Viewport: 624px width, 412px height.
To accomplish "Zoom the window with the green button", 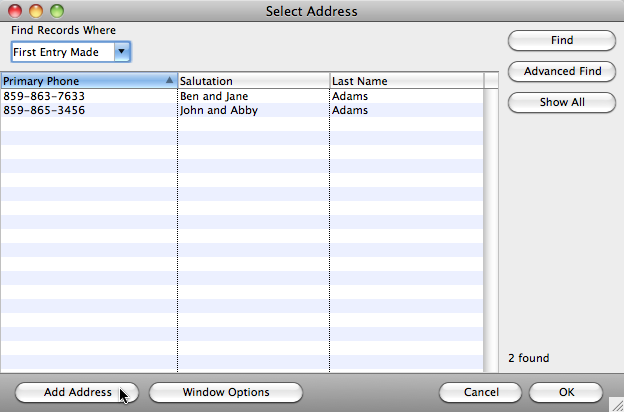I will click(55, 11).
